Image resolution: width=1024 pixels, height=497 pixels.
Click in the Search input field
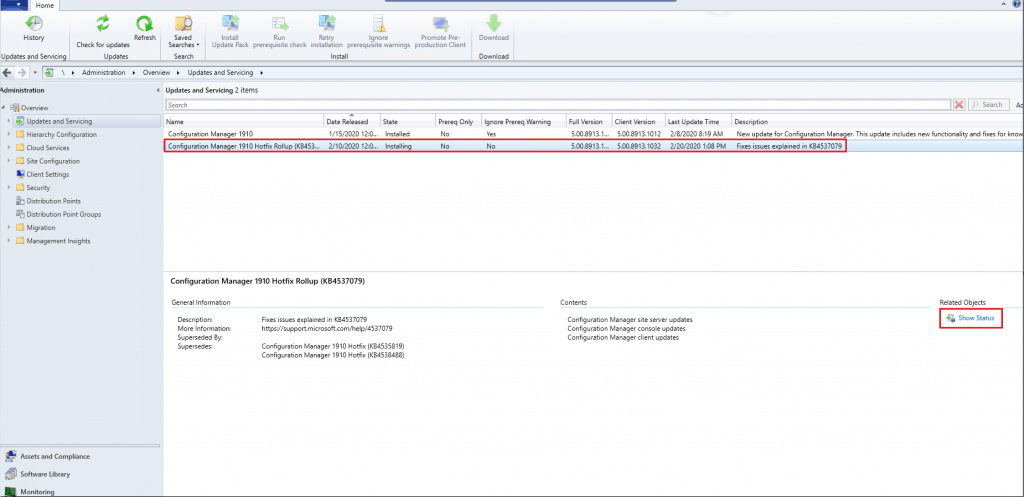coord(558,105)
